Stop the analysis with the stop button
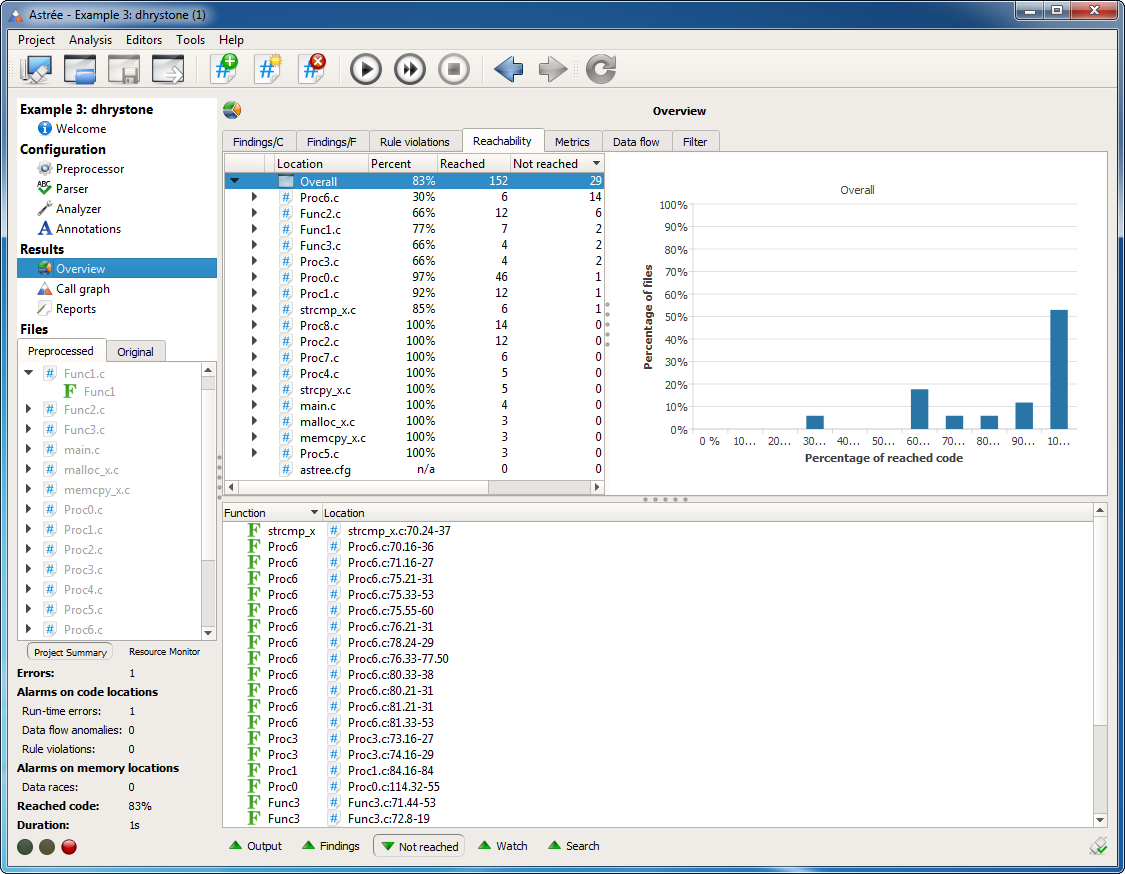This screenshot has width=1125, height=874. point(453,70)
